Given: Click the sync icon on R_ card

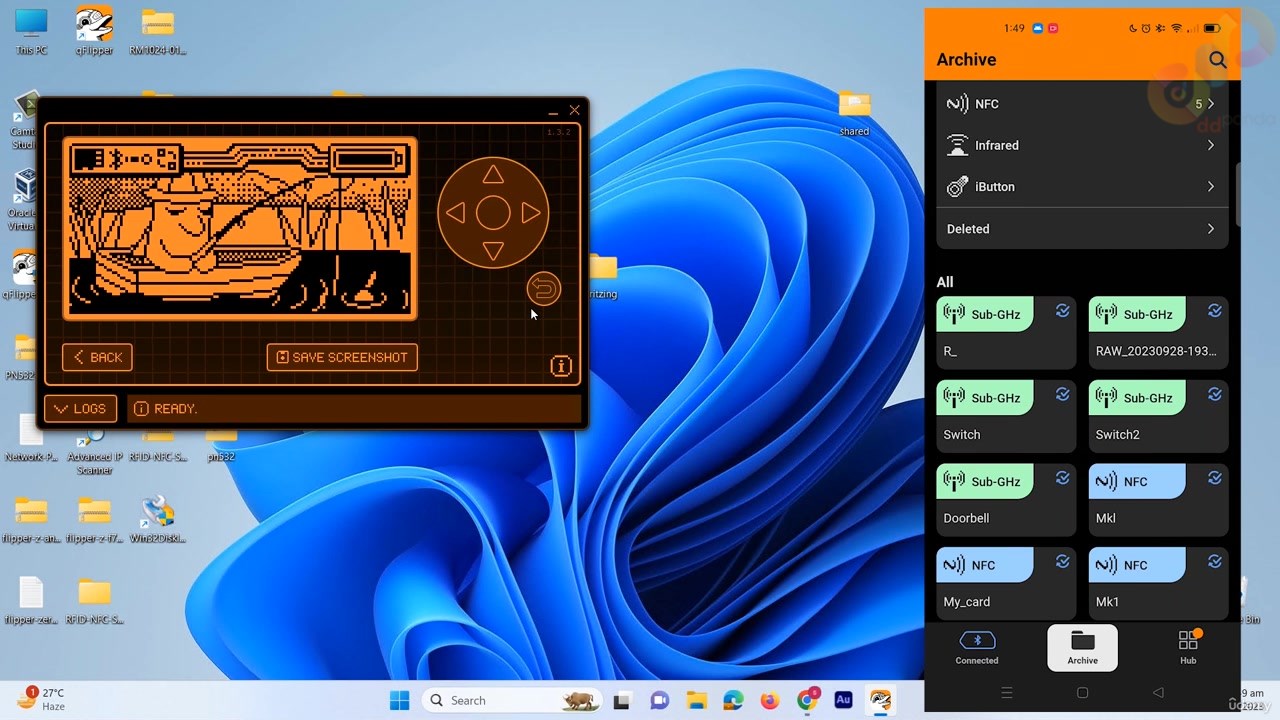Looking at the screenshot, I should [x=1062, y=311].
